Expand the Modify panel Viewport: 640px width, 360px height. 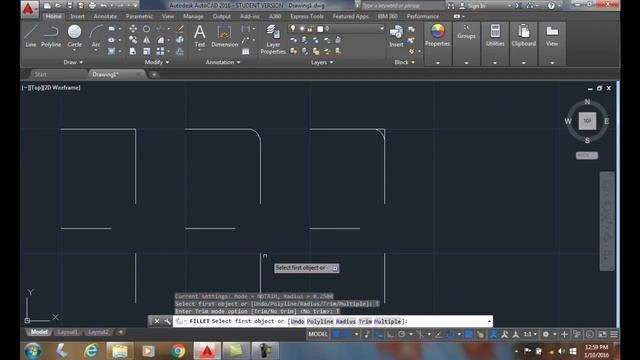157,62
